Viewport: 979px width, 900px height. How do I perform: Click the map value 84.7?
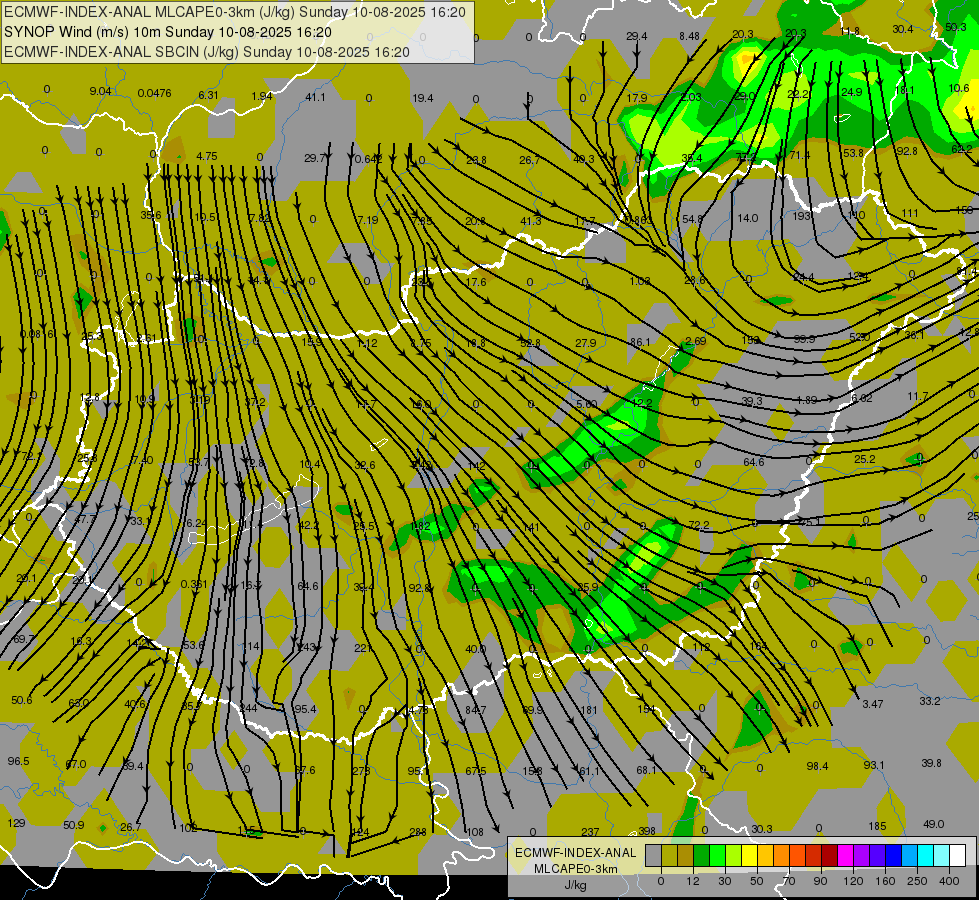pos(476,710)
